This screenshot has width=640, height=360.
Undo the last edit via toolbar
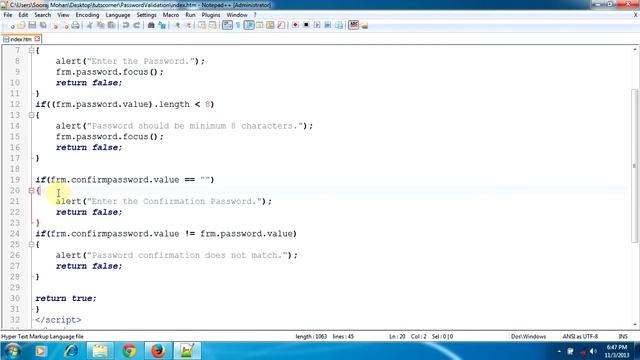pyautogui.click(x=126, y=25)
